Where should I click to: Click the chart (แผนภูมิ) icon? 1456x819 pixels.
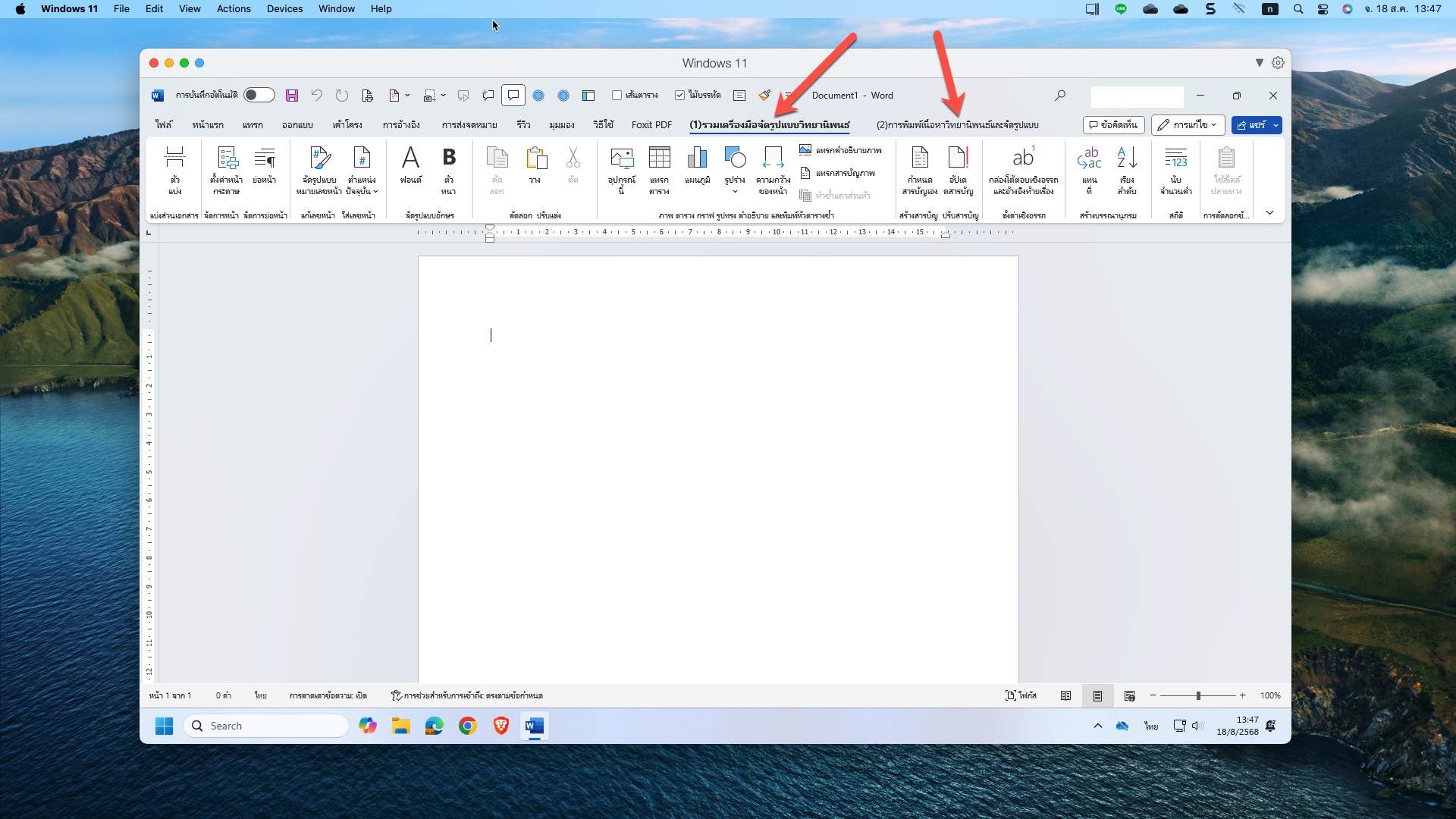coord(697,158)
